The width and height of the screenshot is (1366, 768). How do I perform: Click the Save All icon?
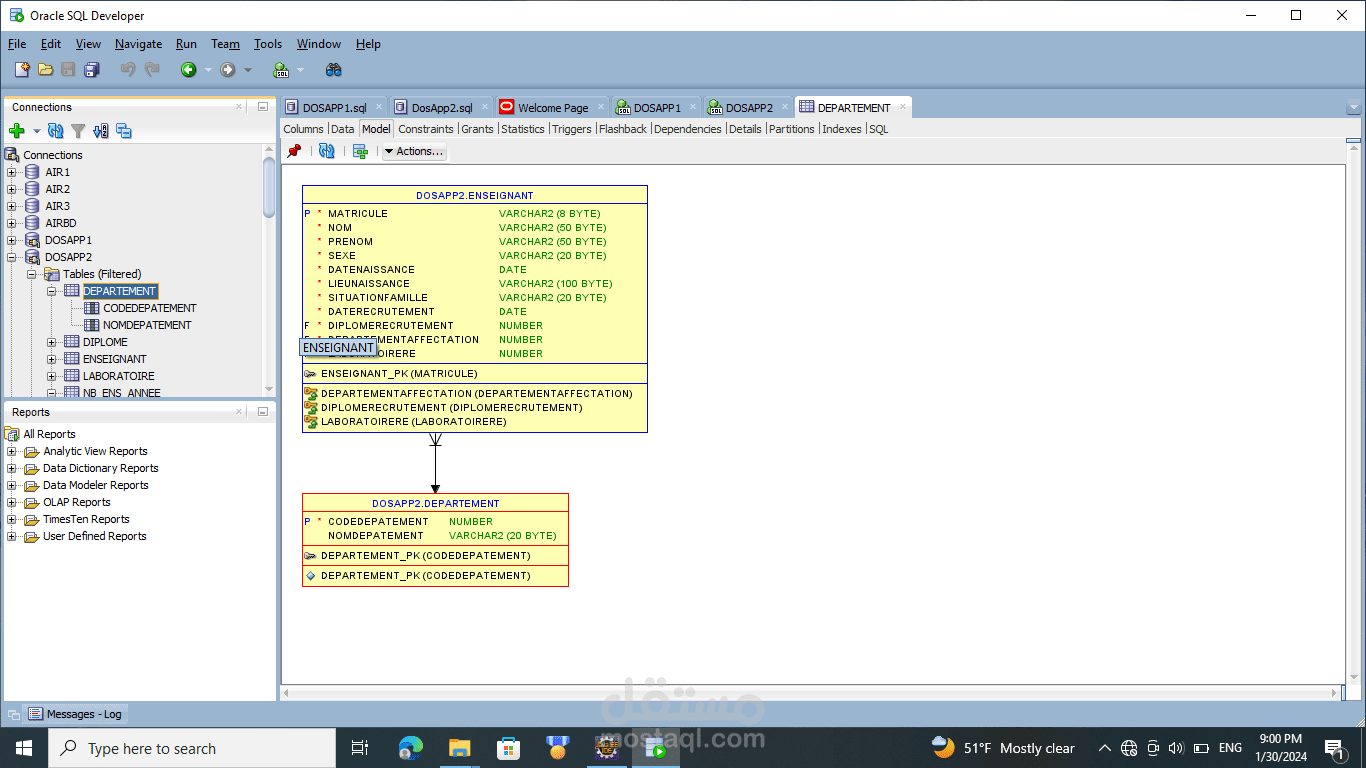tap(92, 70)
